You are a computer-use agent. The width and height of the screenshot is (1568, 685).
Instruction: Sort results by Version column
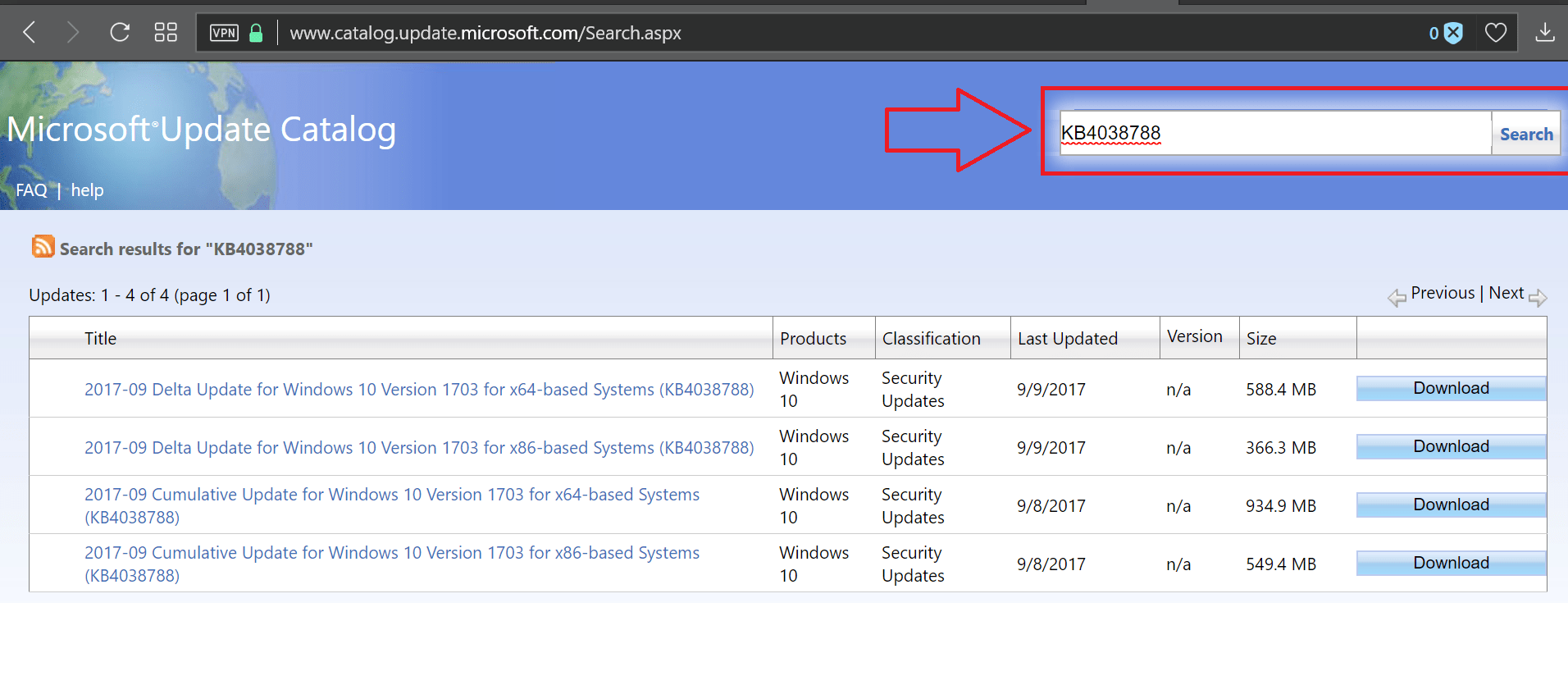tap(1195, 336)
